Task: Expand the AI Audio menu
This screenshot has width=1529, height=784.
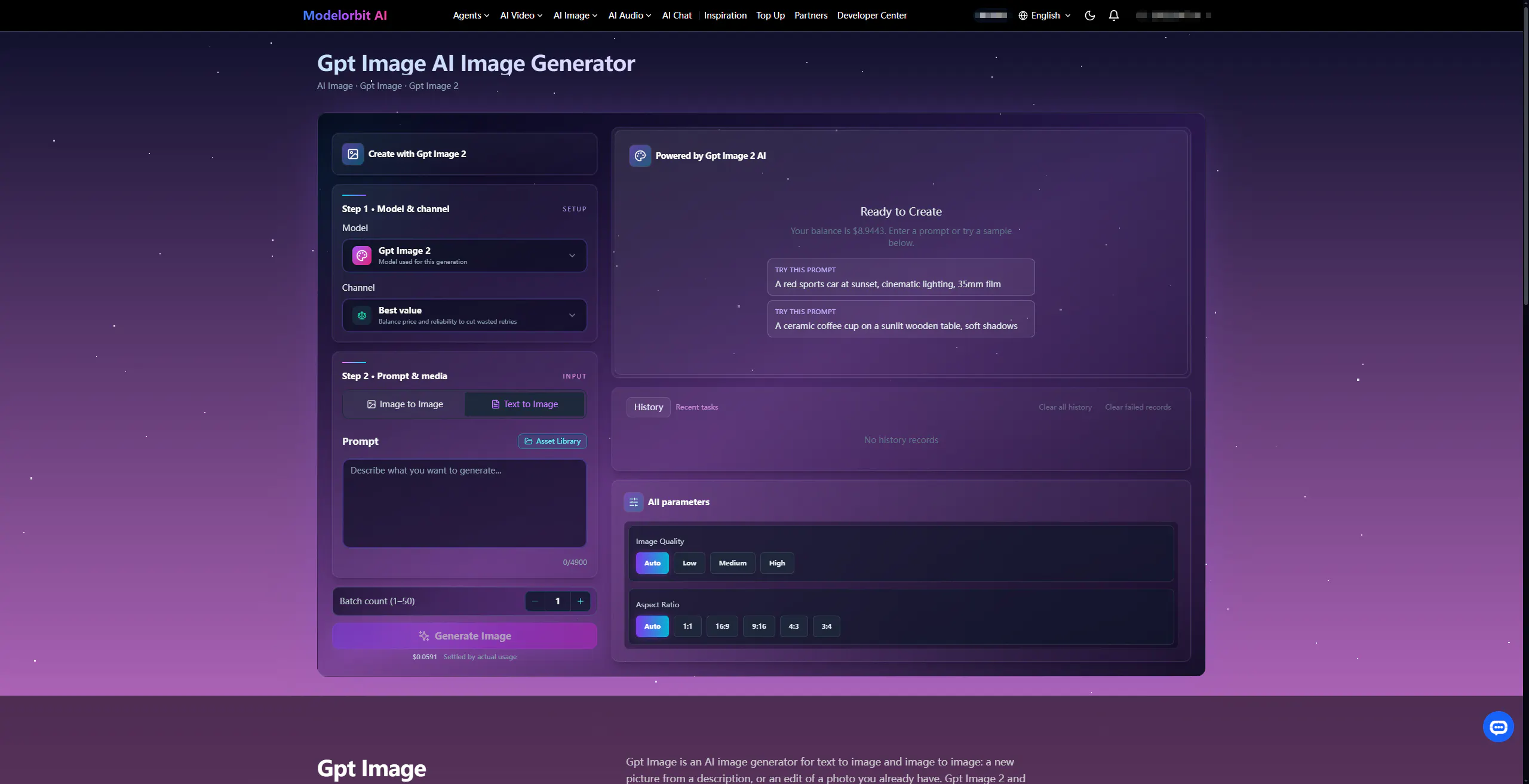Action: [630, 16]
